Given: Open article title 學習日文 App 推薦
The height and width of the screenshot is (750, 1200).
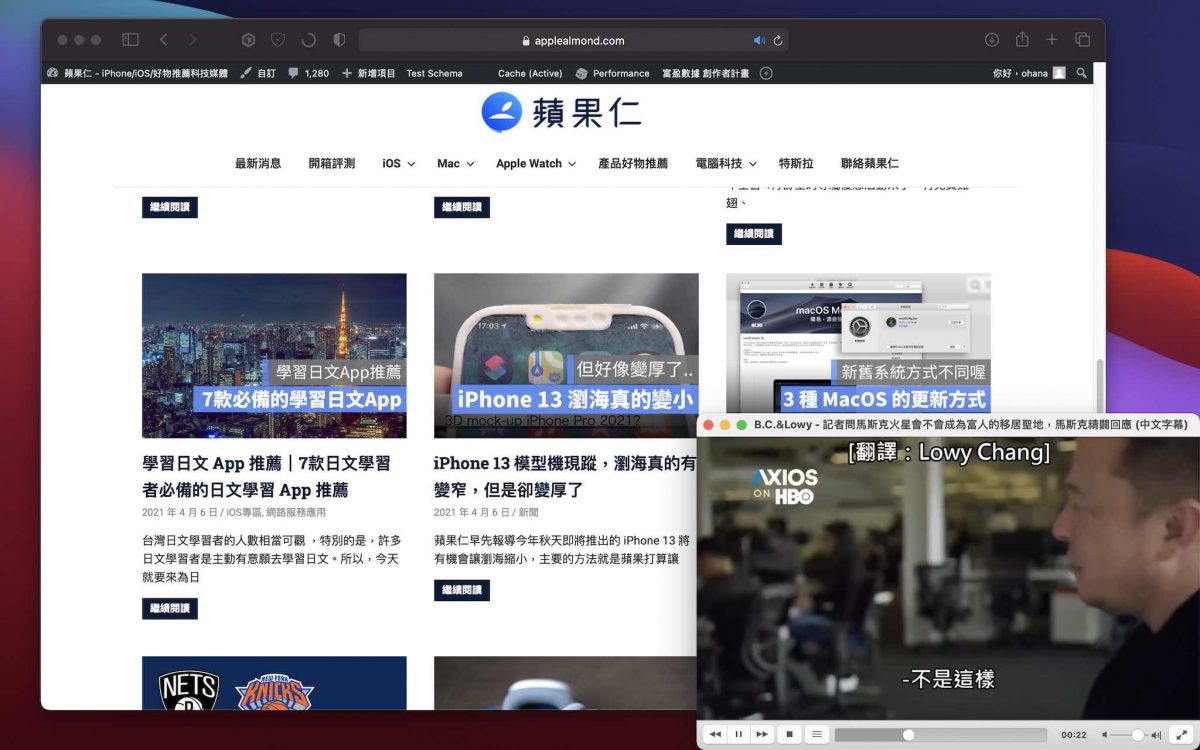Looking at the screenshot, I should [x=267, y=476].
